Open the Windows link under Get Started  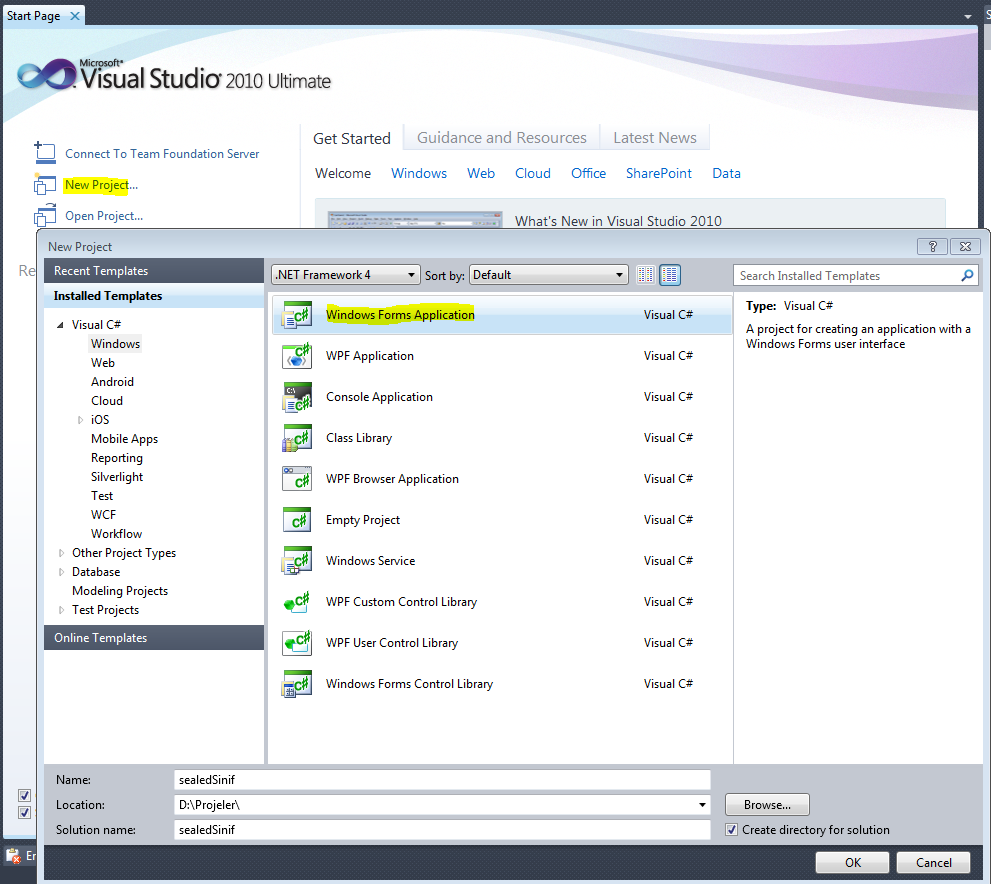click(418, 173)
